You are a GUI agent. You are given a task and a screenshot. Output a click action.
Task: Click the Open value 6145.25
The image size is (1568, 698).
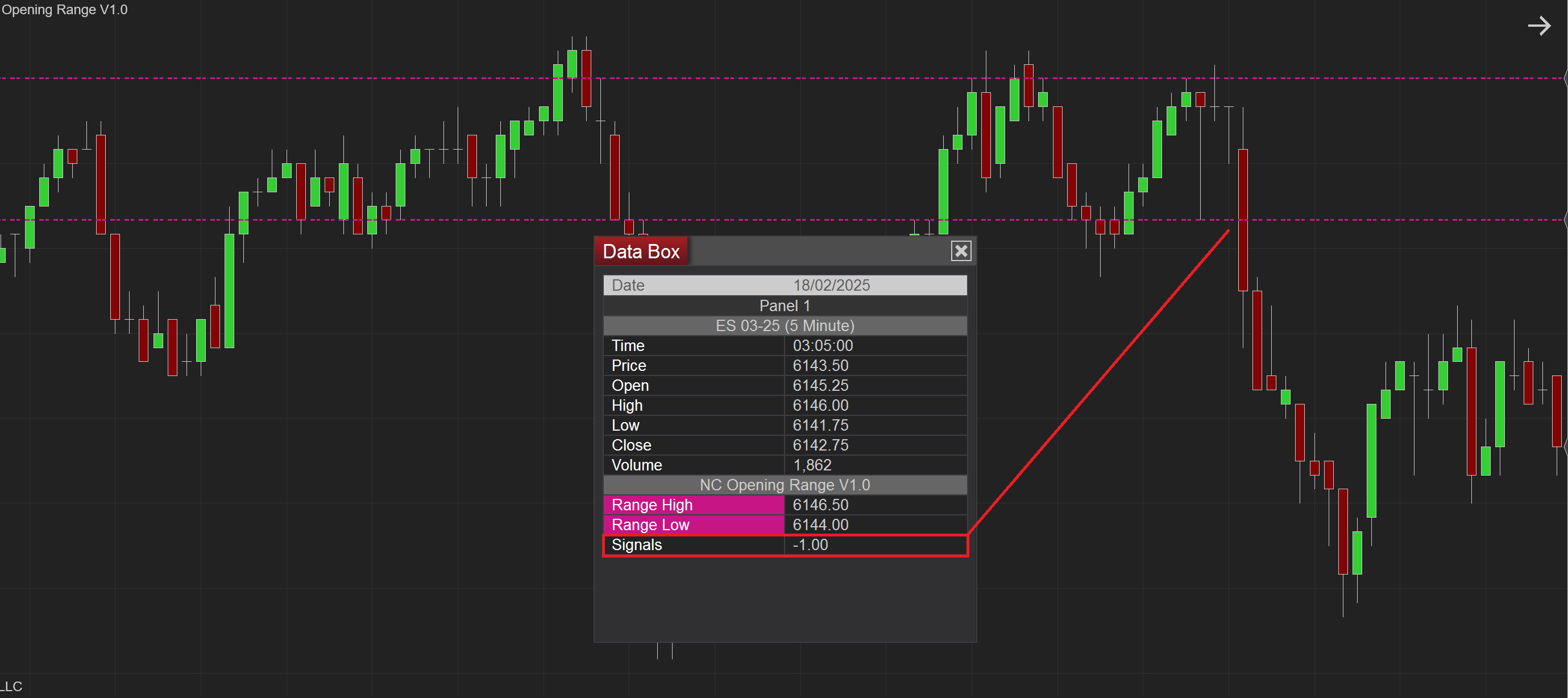(820, 385)
